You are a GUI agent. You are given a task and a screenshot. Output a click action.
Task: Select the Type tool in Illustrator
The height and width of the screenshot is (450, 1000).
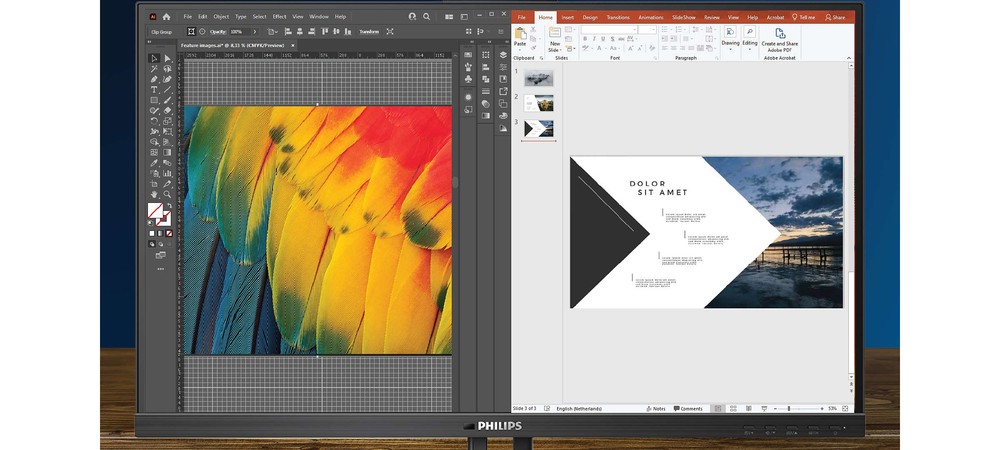tap(154, 90)
